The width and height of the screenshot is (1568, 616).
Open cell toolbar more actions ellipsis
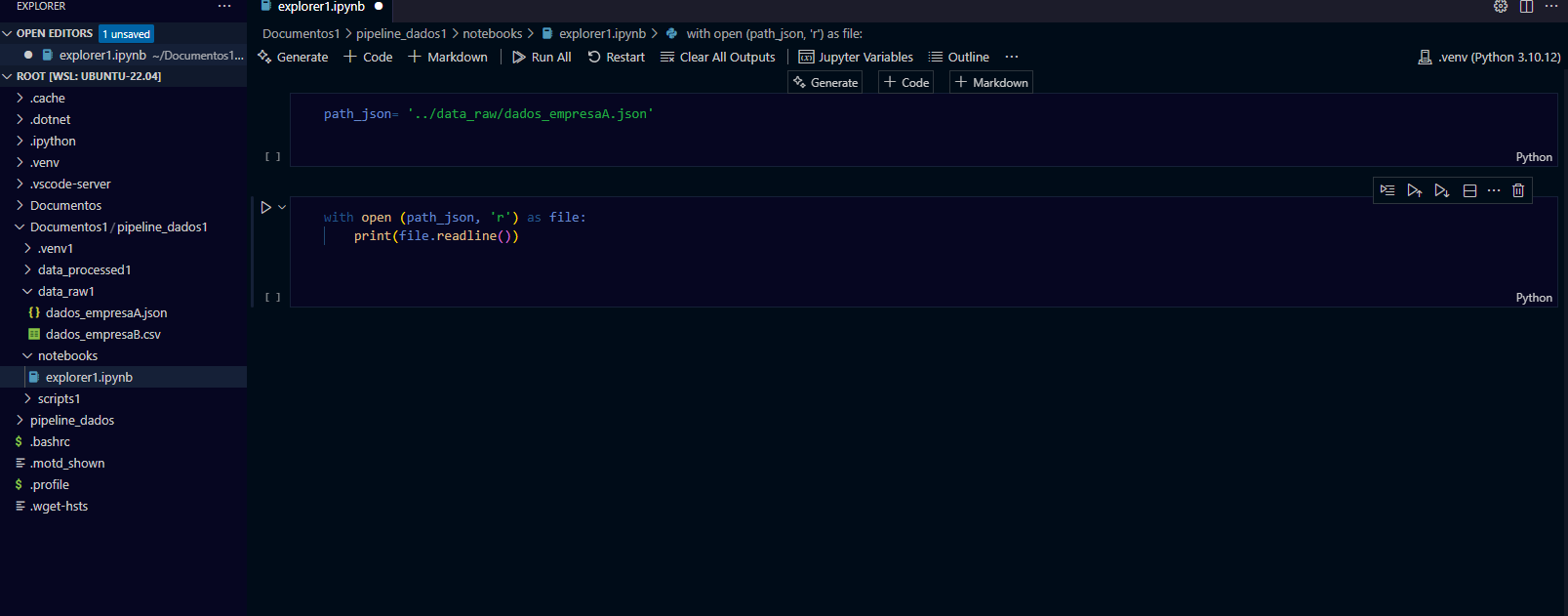click(1494, 190)
